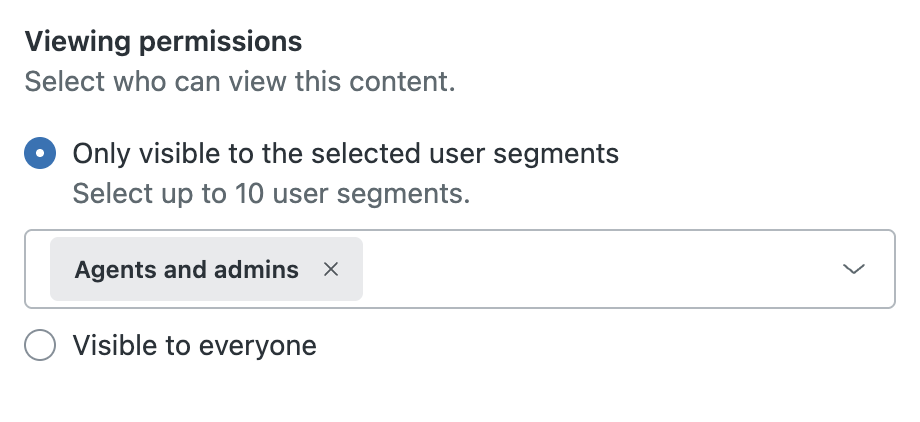920x422 pixels.
Task: Select Only visible to selected user segments
Action: pyautogui.click(x=40, y=154)
